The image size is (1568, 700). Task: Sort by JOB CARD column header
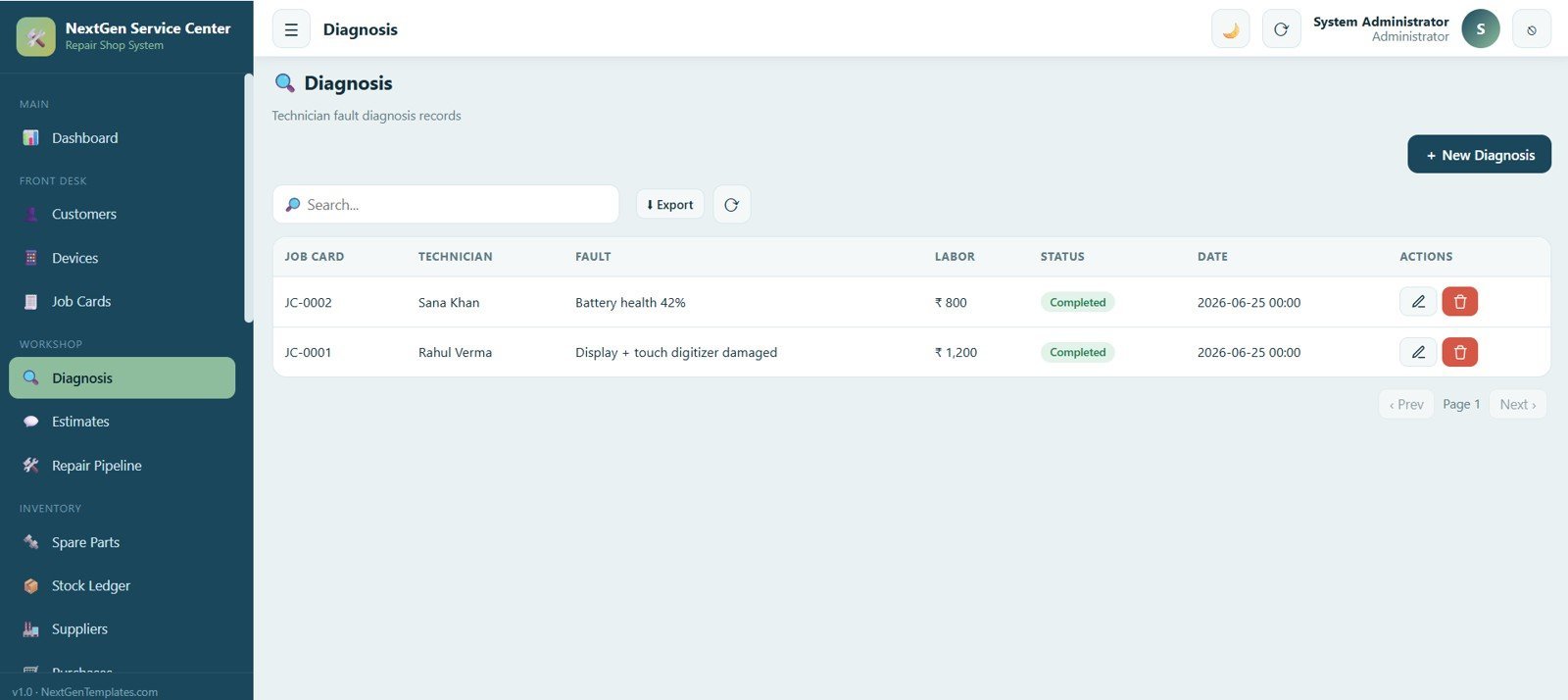[x=315, y=257]
